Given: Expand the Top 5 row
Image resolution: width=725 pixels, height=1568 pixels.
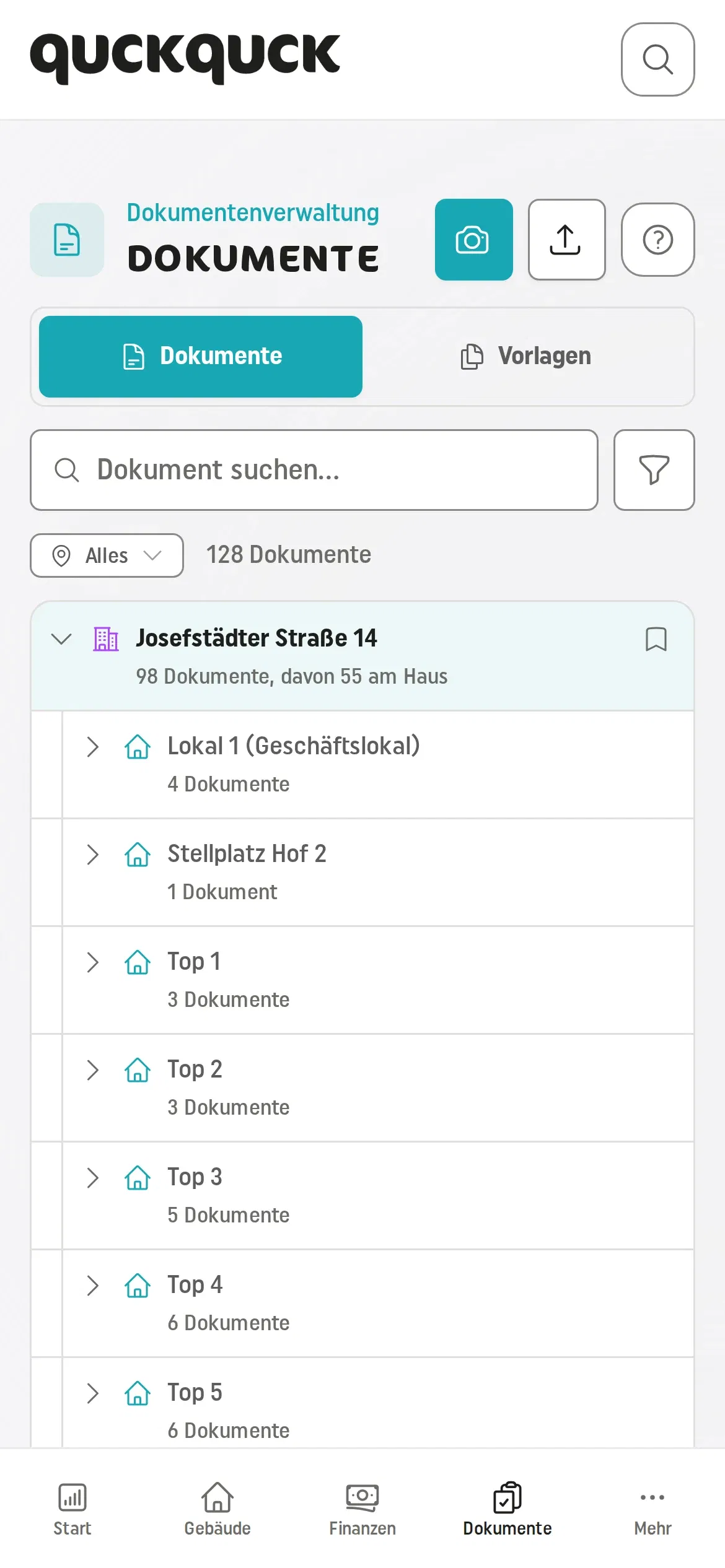Looking at the screenshot, I should (93, 1393).
